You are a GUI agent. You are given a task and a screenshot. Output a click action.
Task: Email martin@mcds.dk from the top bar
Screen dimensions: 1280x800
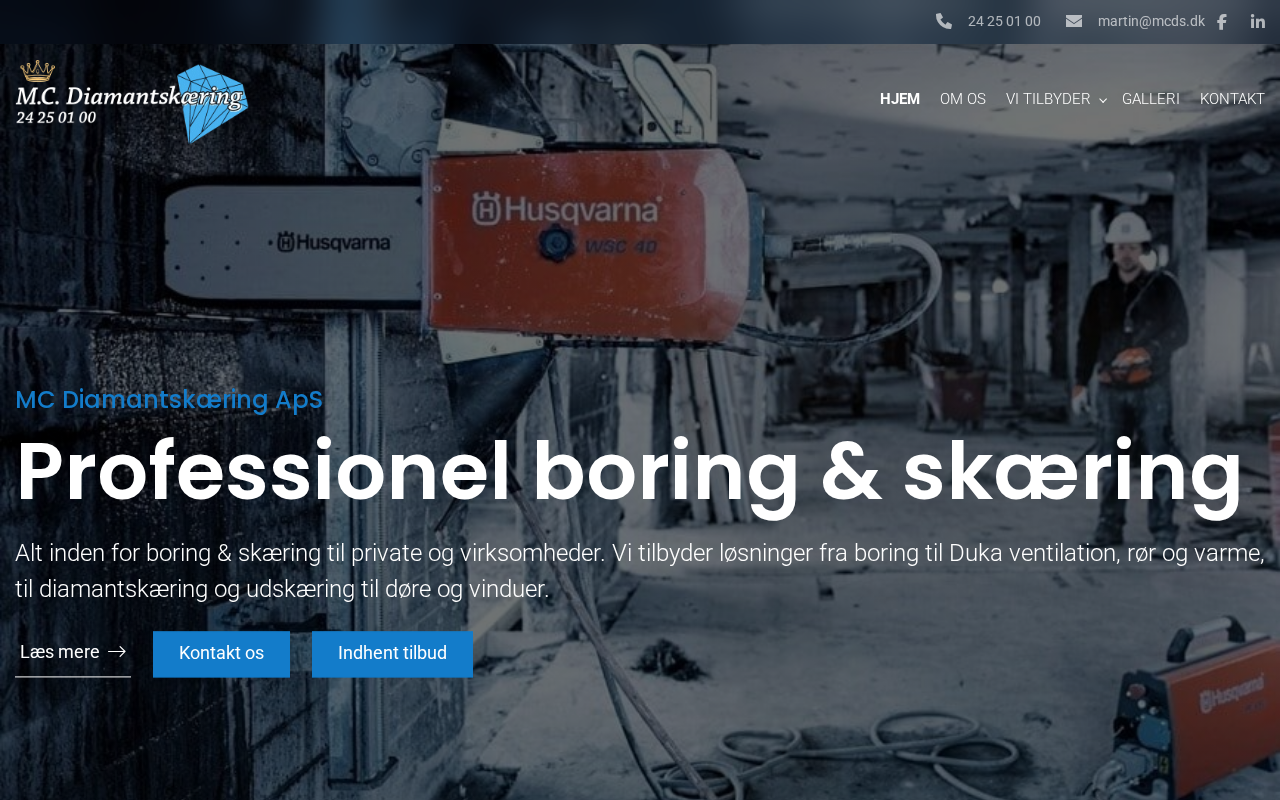pos(1151,21)
